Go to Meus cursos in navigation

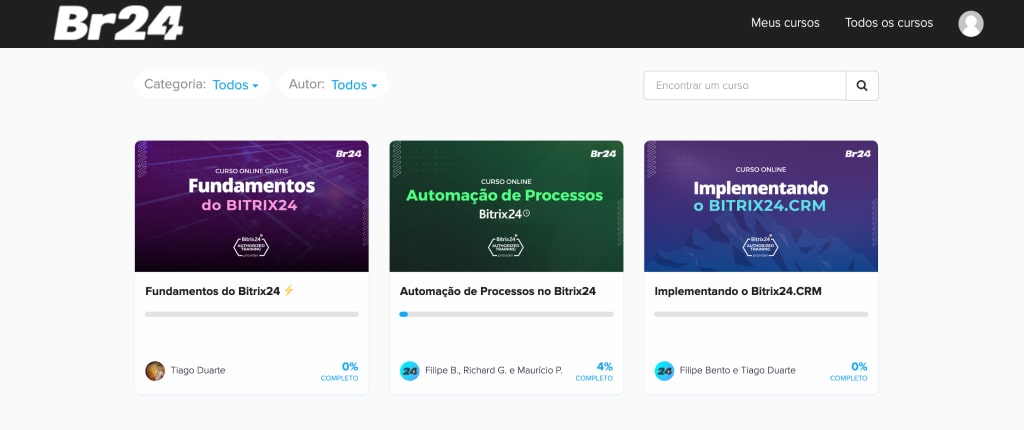tap(785, 23)
